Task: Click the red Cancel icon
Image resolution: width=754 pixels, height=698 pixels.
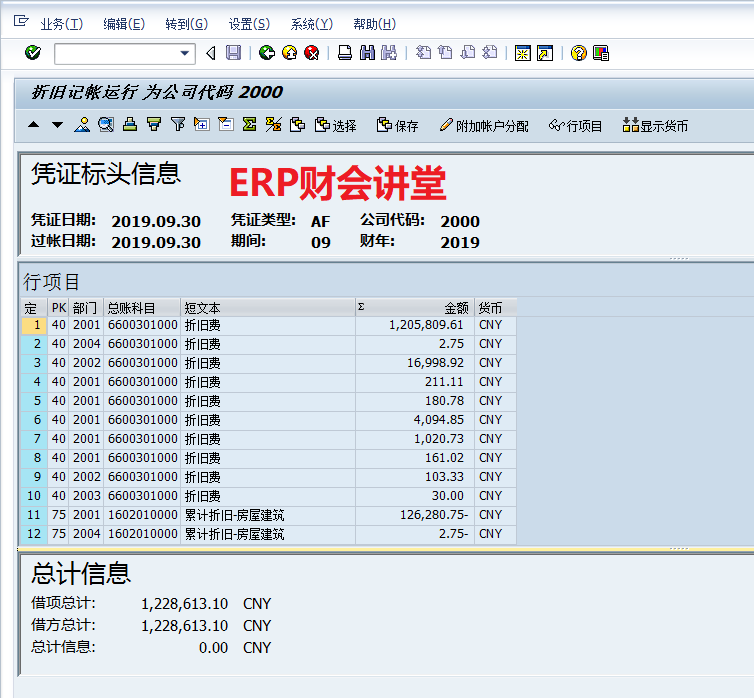Action: pos(312,53)
